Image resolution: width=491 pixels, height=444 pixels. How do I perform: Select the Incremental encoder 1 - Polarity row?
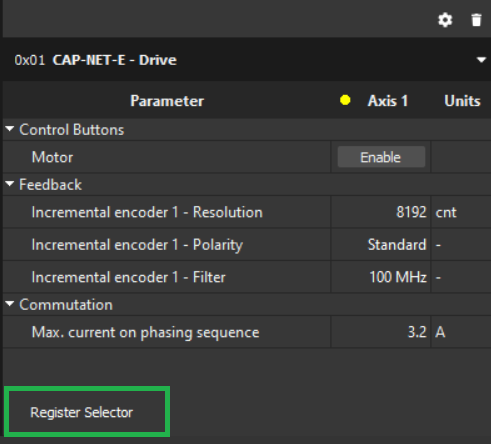click(247, 245)
